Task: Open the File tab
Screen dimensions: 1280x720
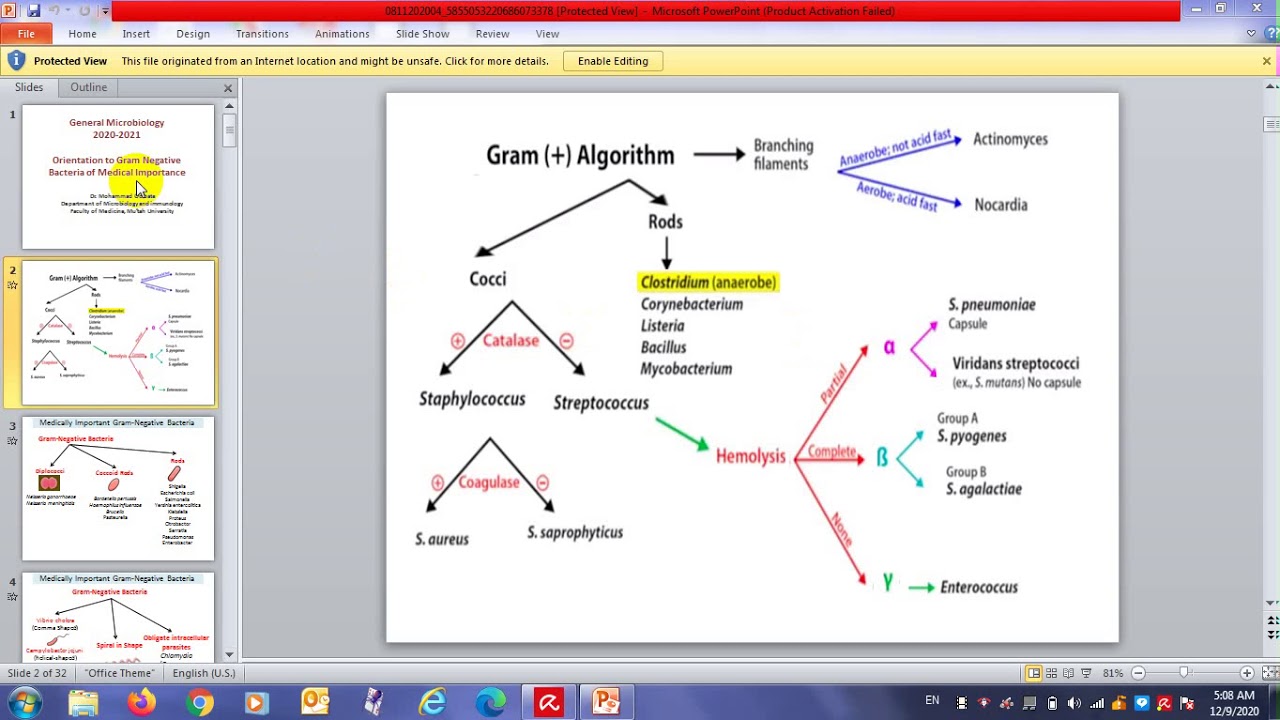Action: coord(26,34)
